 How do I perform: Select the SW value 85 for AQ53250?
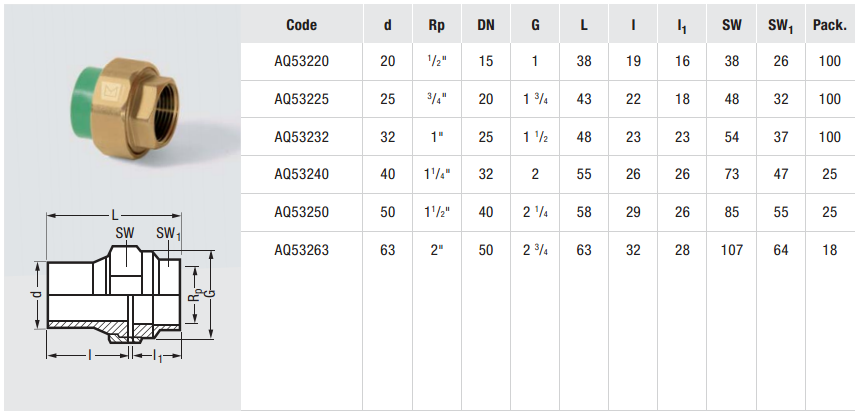tap(732, 212)
